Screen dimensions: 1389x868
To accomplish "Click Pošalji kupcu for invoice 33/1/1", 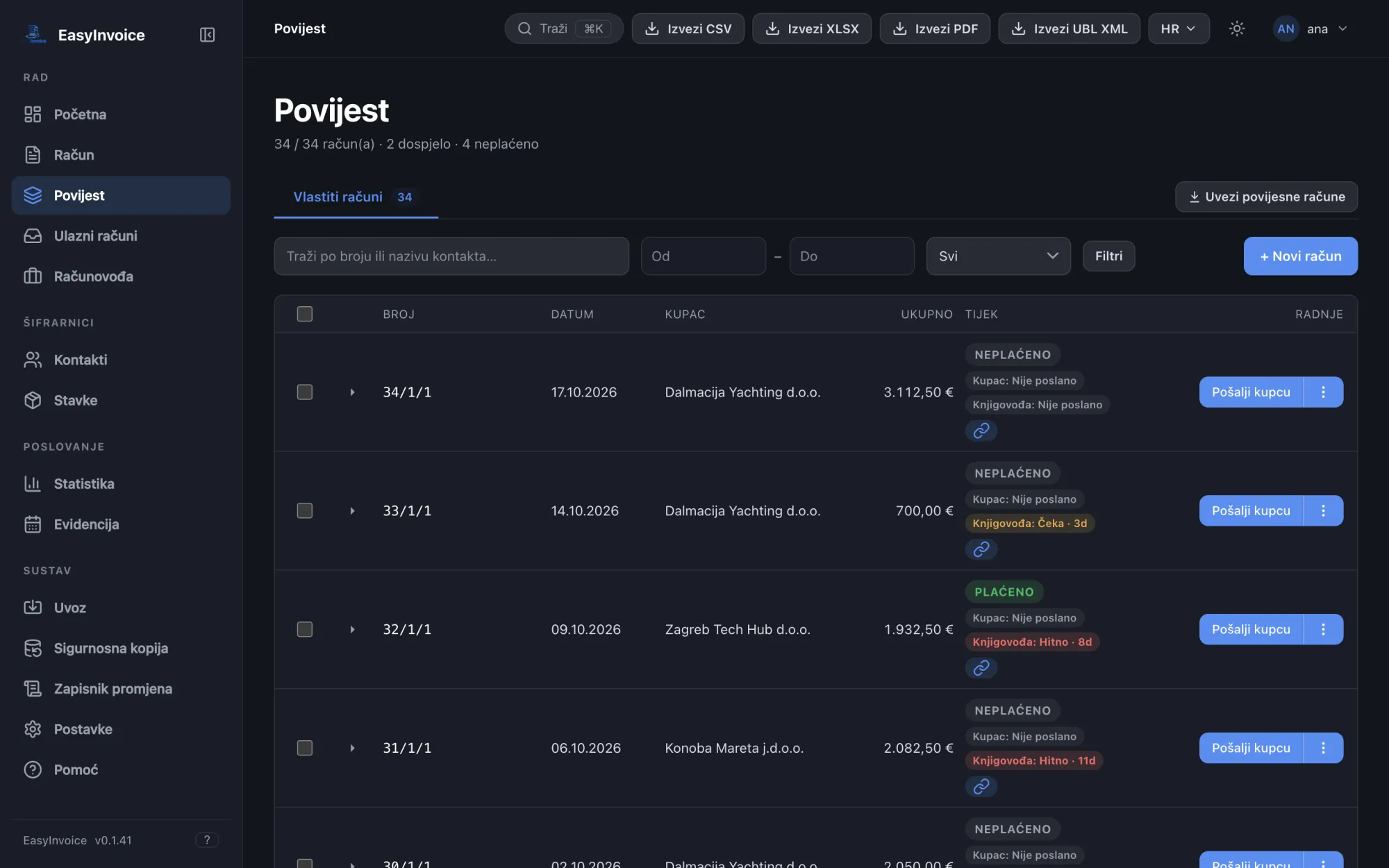I will [x=1251, y=511].
